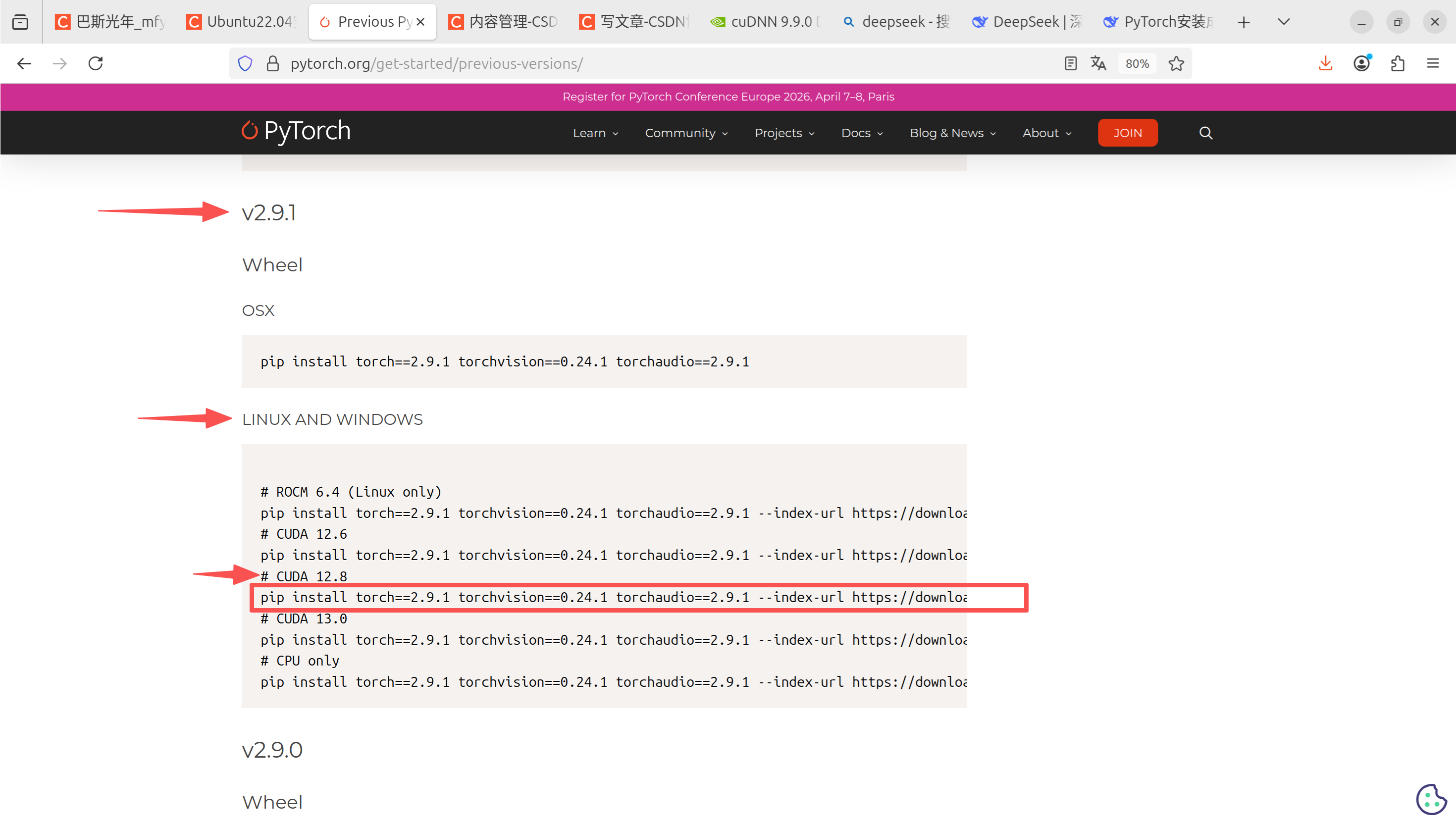The height and width of the screenshot is (824, 1456).
Task: Click the tracking protection shield icon
Action: (x=245, y=63)
